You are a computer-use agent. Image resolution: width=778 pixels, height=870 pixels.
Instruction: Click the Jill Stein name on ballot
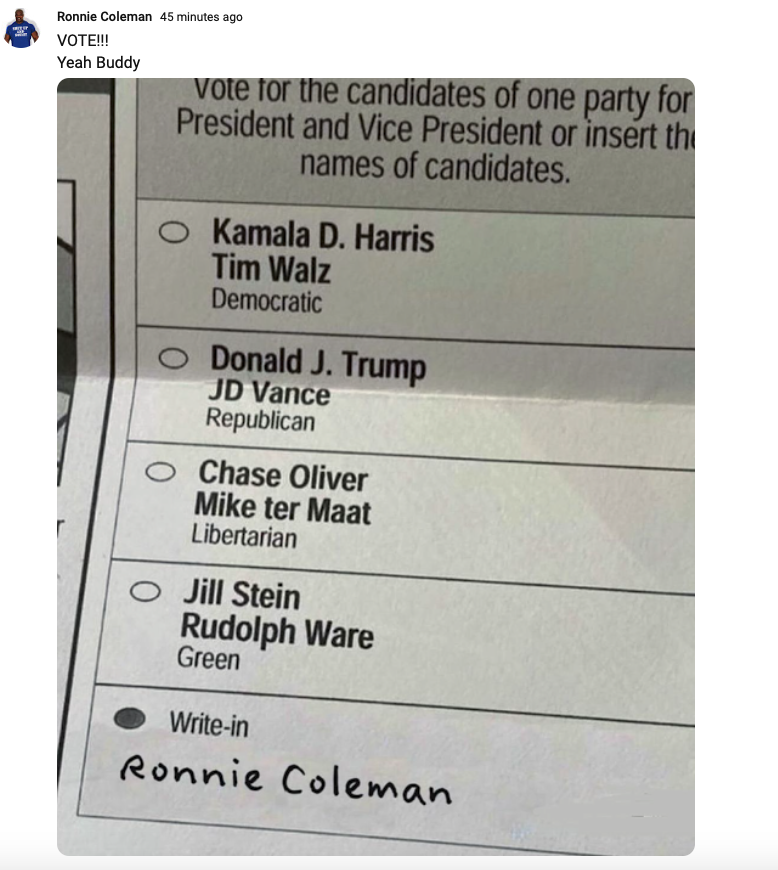tap(242, 594)
